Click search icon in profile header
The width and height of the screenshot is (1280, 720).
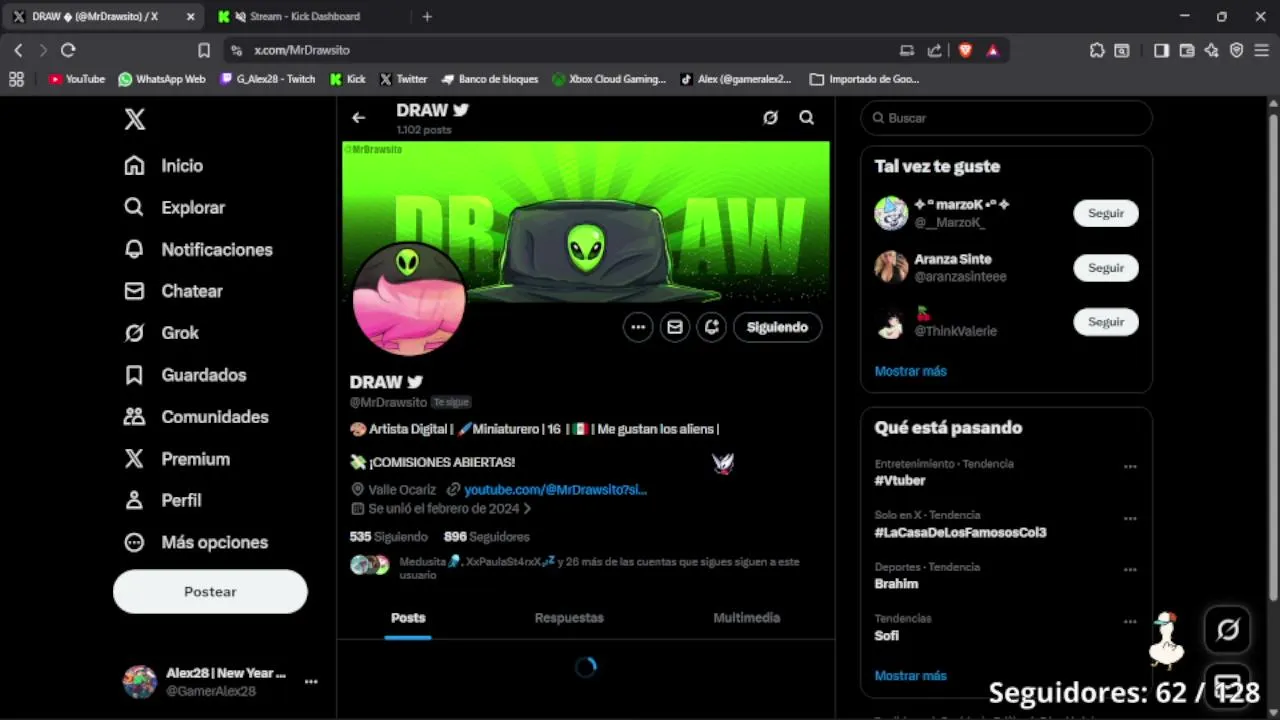pos(806,118)
